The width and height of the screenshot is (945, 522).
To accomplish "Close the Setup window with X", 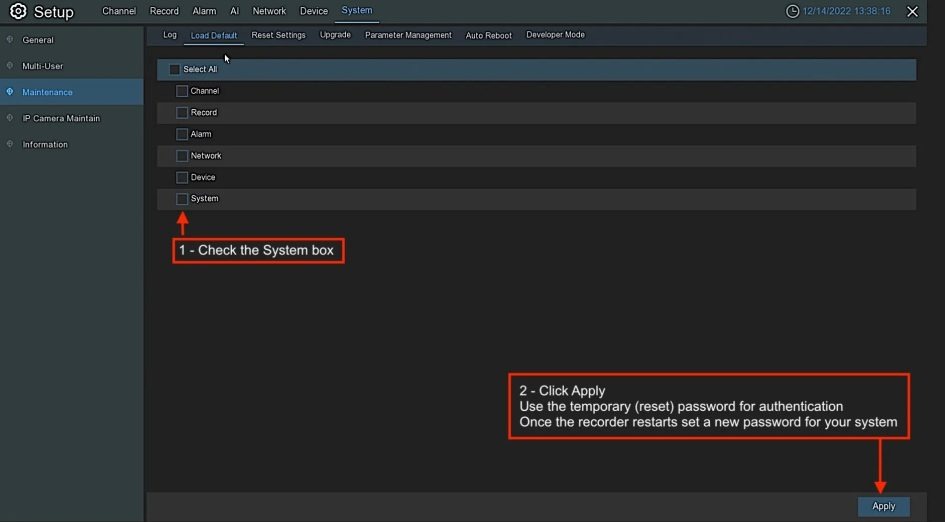I will pos(912,12).
